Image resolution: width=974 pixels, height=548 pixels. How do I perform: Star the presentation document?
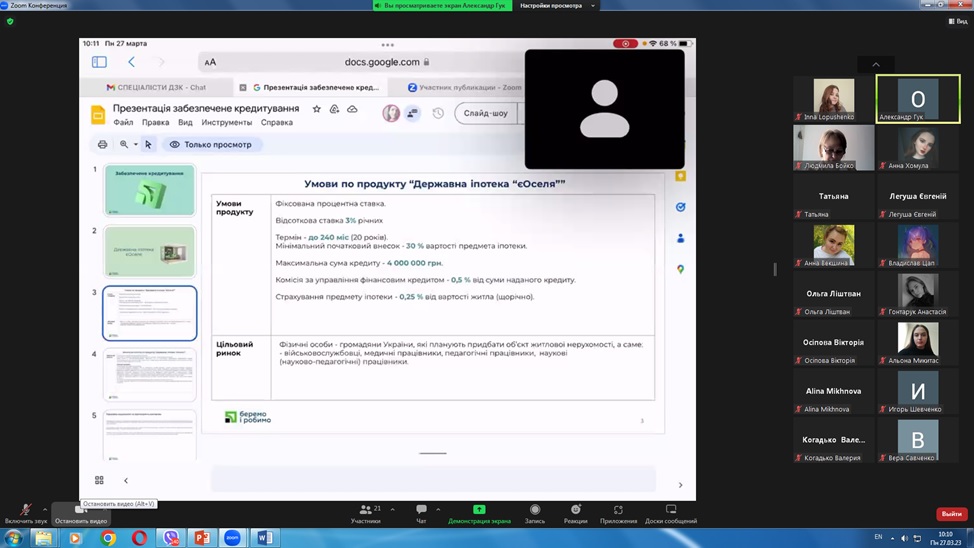pos(316,109)
